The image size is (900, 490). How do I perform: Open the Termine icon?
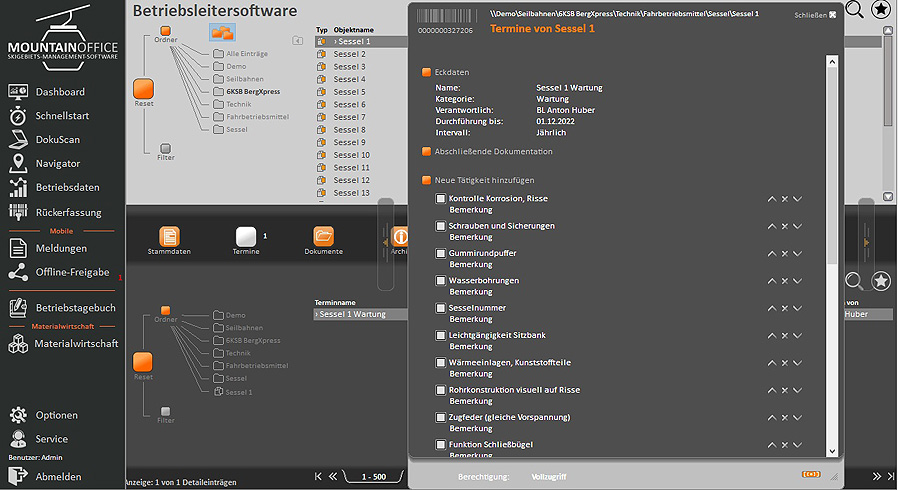coord(246,237)
